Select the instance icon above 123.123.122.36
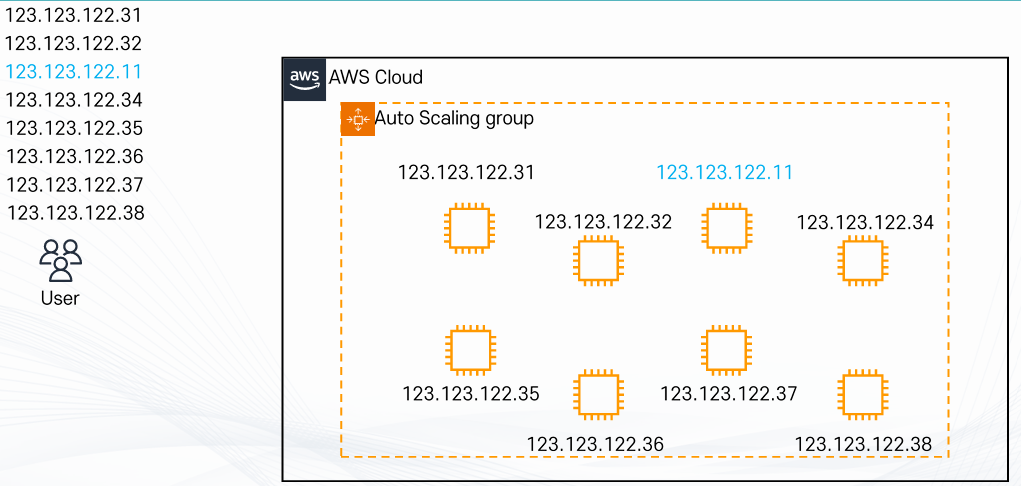Image resolution: width=1021 pixels, height=486 pixels. 598,393
